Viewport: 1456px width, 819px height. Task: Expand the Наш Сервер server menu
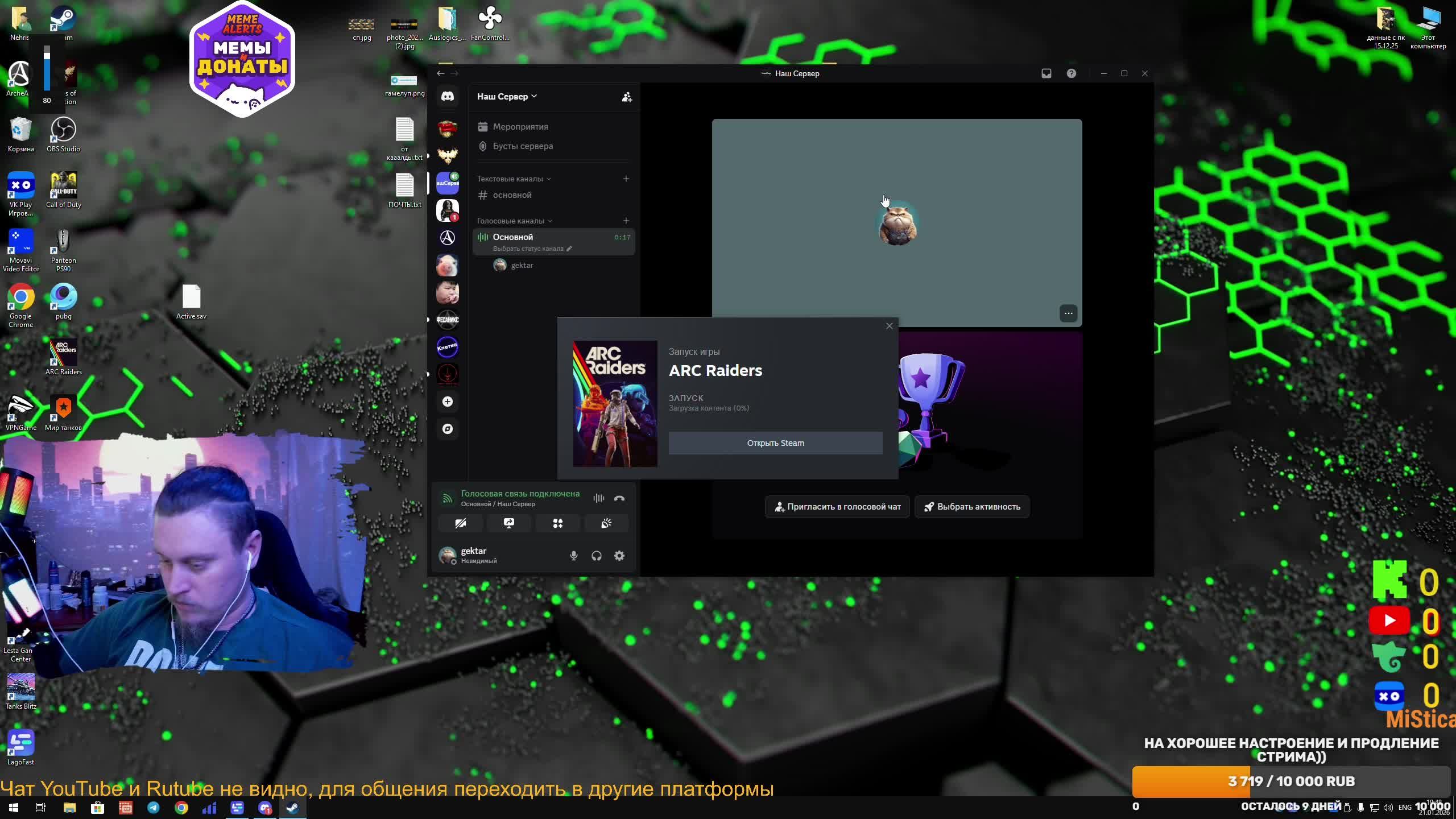coord(506,97)
